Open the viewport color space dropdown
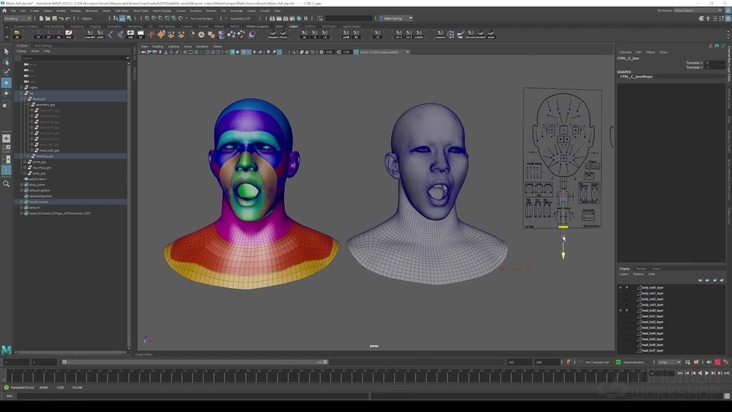732x412 pixels. 384,52
